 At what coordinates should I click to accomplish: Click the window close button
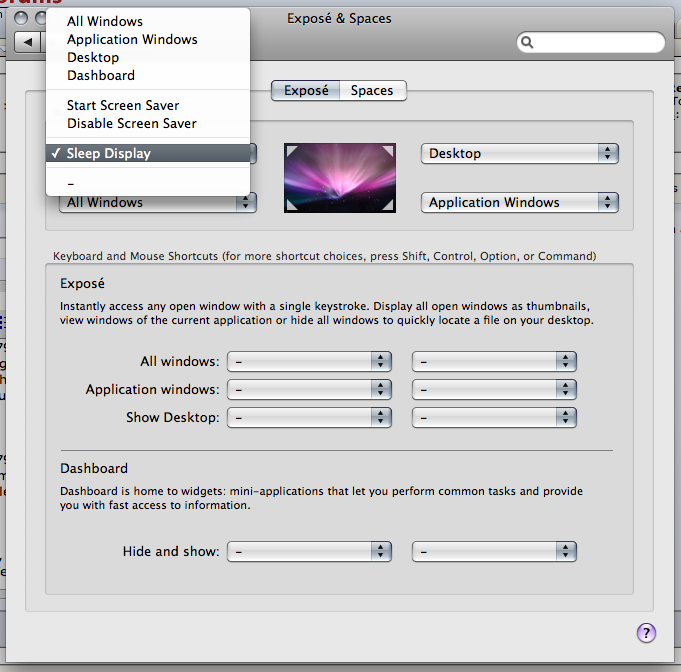click(21, 18)
